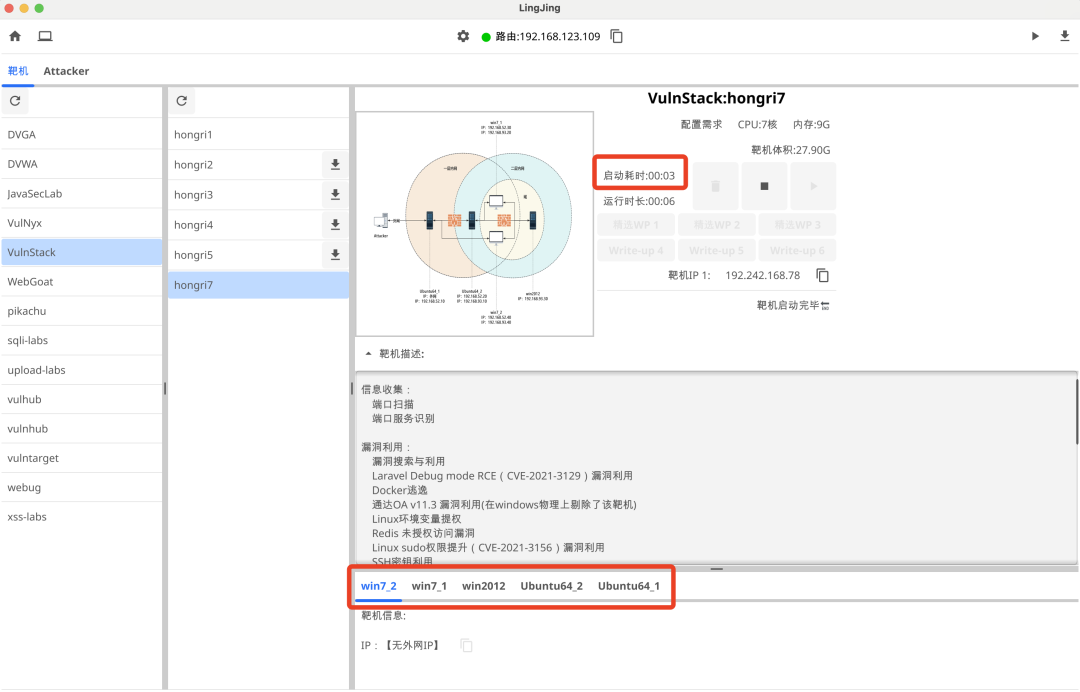Select VulnStack category
1080x692 pixels.
81,253
